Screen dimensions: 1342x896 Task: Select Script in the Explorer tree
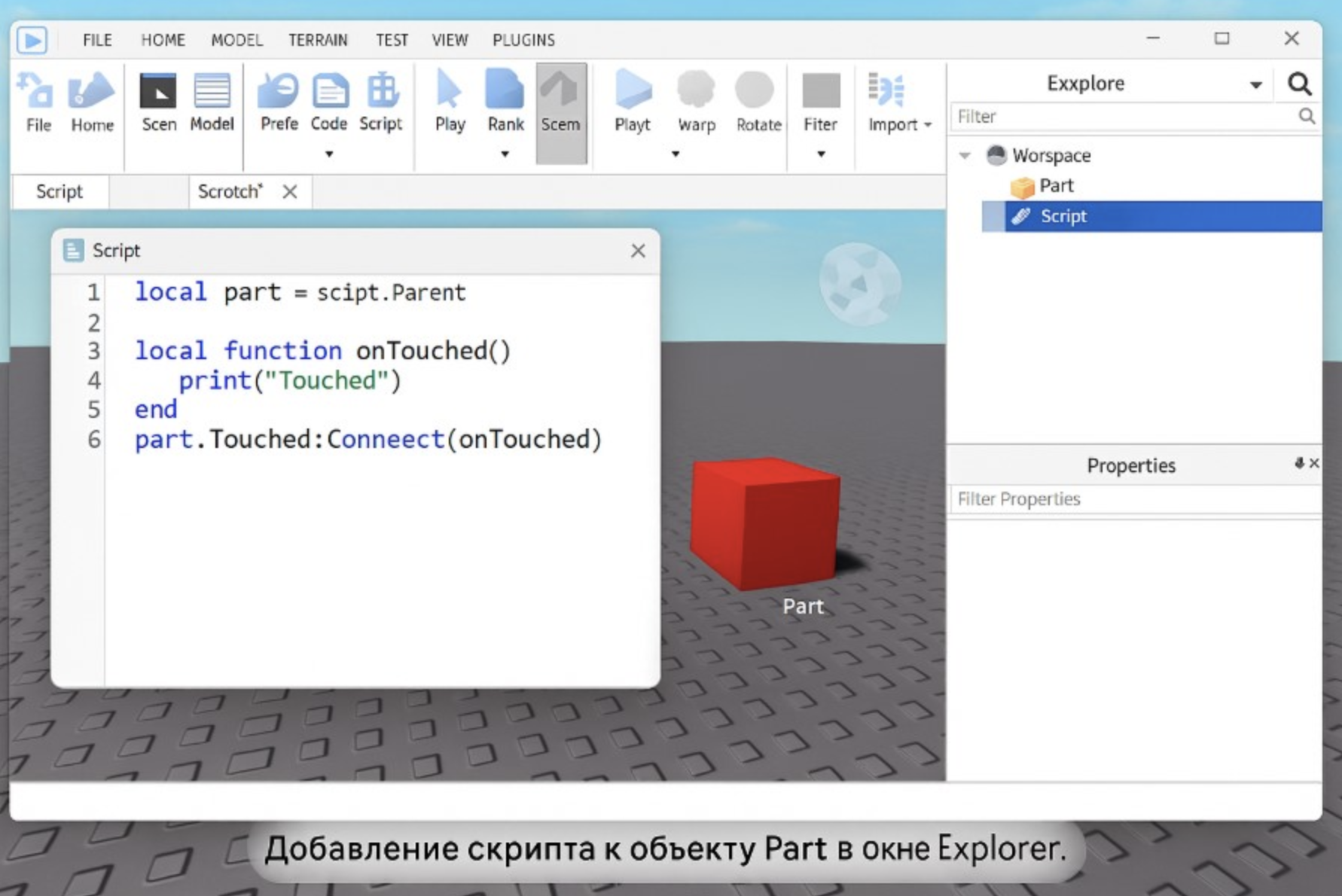pos(1151,216)
